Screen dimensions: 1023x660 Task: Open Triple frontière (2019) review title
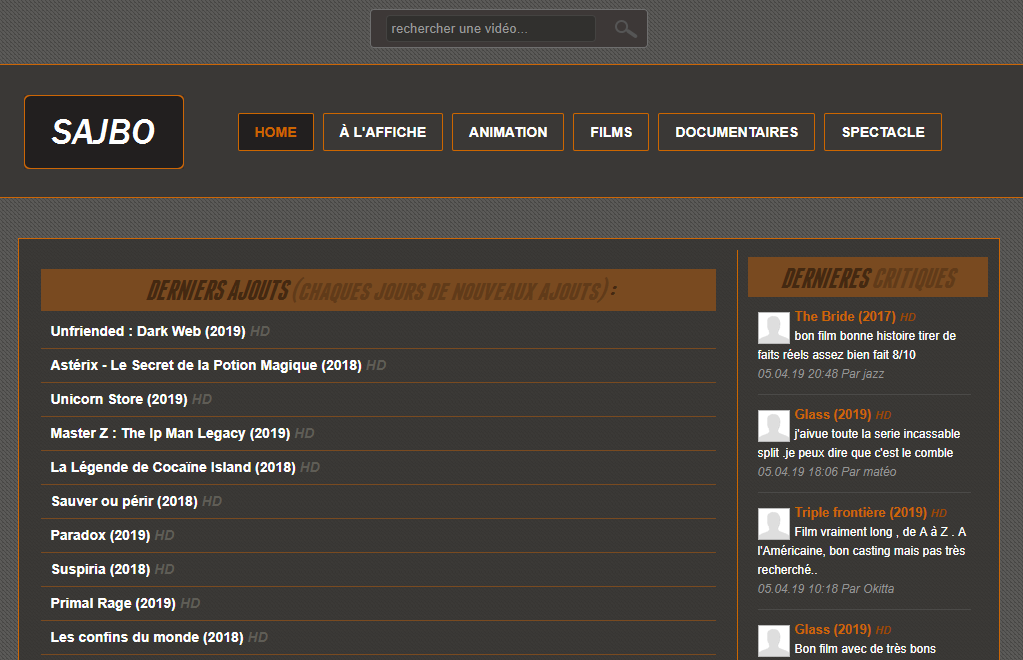tap(861, 512)
